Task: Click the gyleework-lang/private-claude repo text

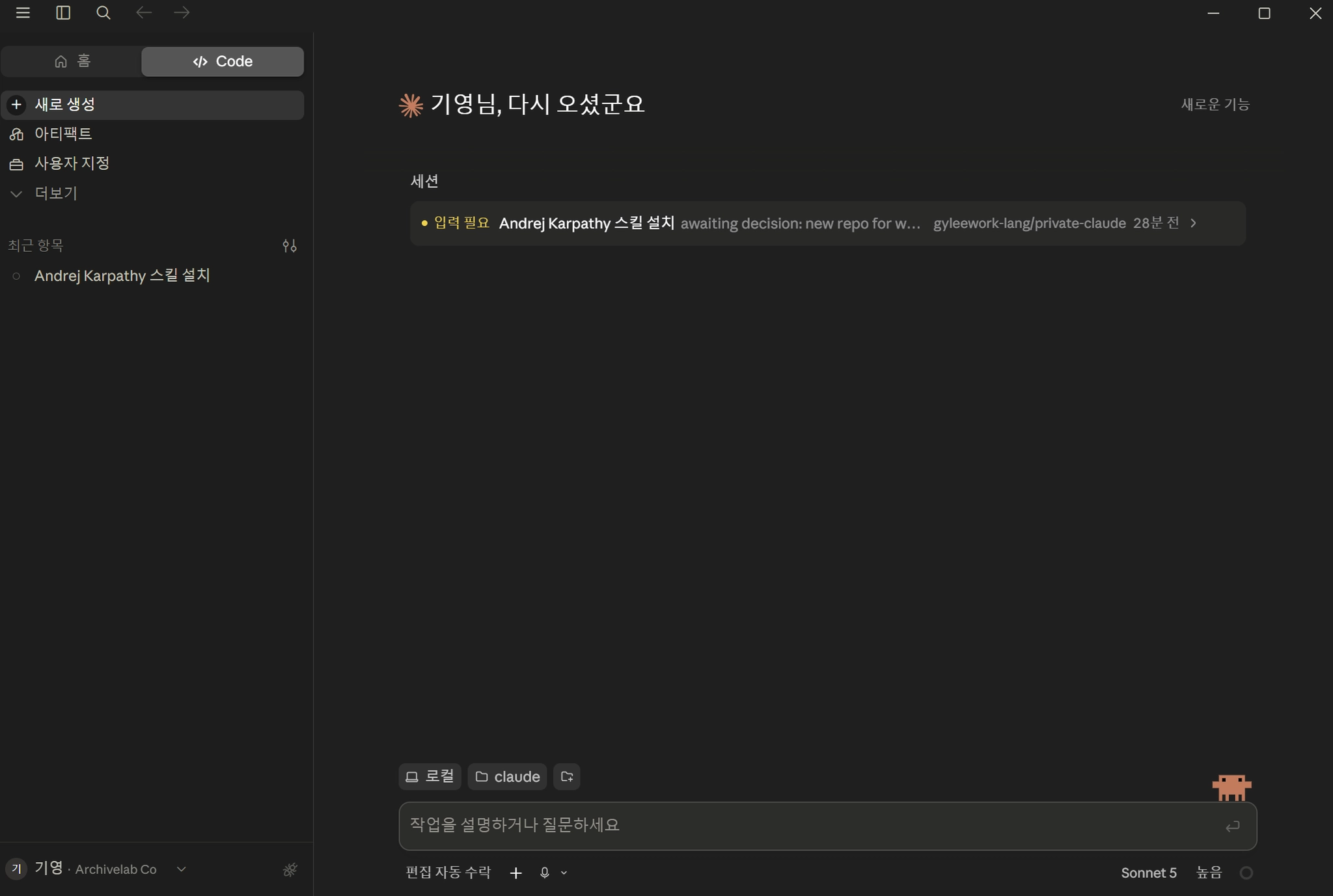Action: point(1029,223)
